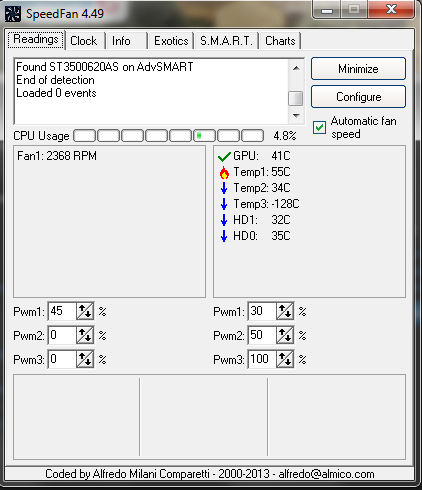Click the 'Found ST3500620AS on AdvSMART' log line

pyautogui.click(x=105, y=67)
